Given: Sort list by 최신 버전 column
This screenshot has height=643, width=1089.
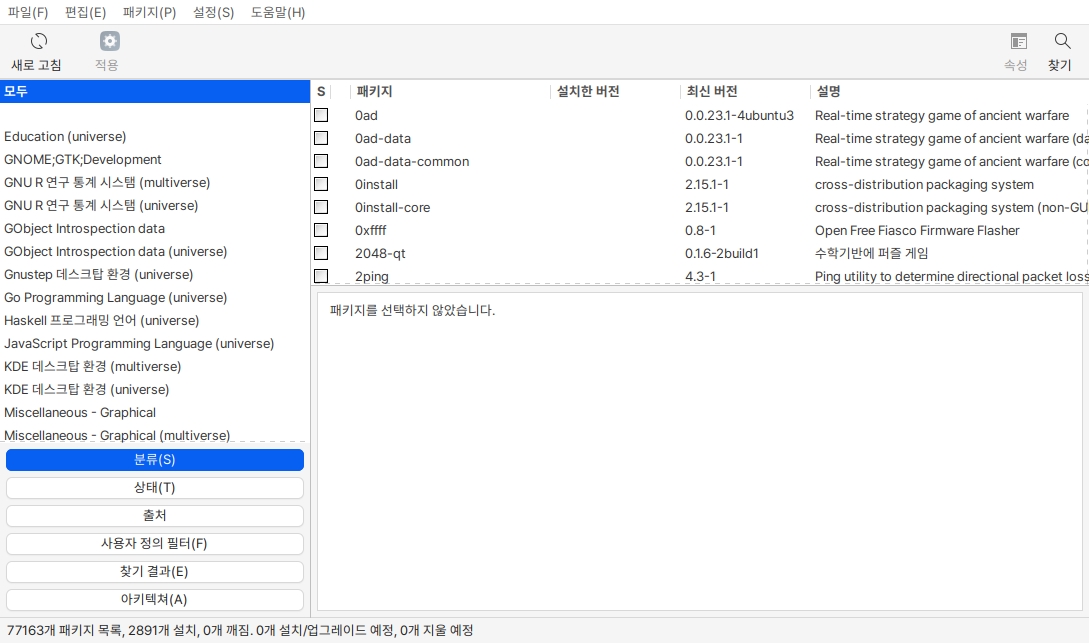Looking at the screenshot, I should [711, 91].
